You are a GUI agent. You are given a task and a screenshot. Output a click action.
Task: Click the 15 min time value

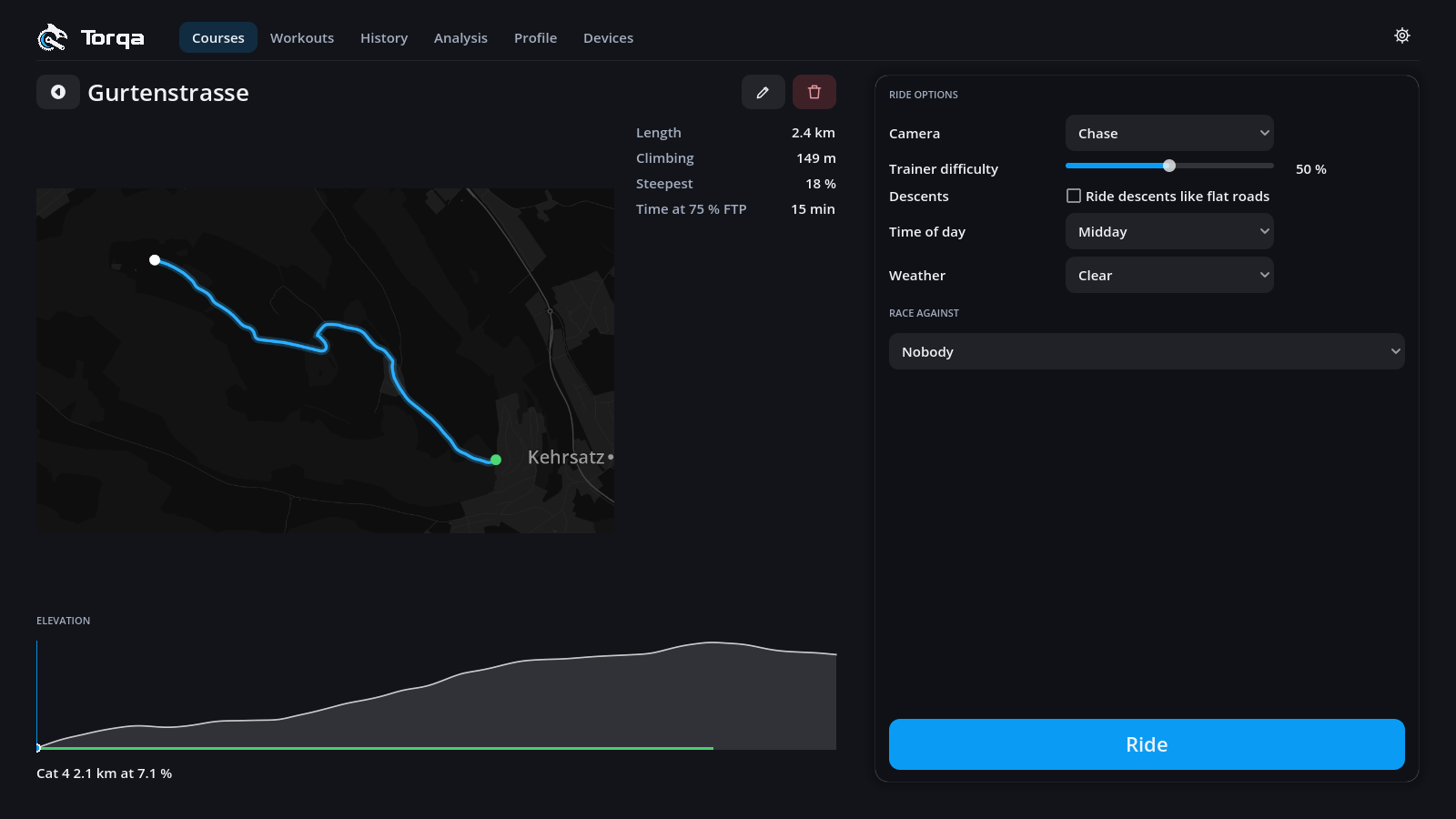pos(813,209)
